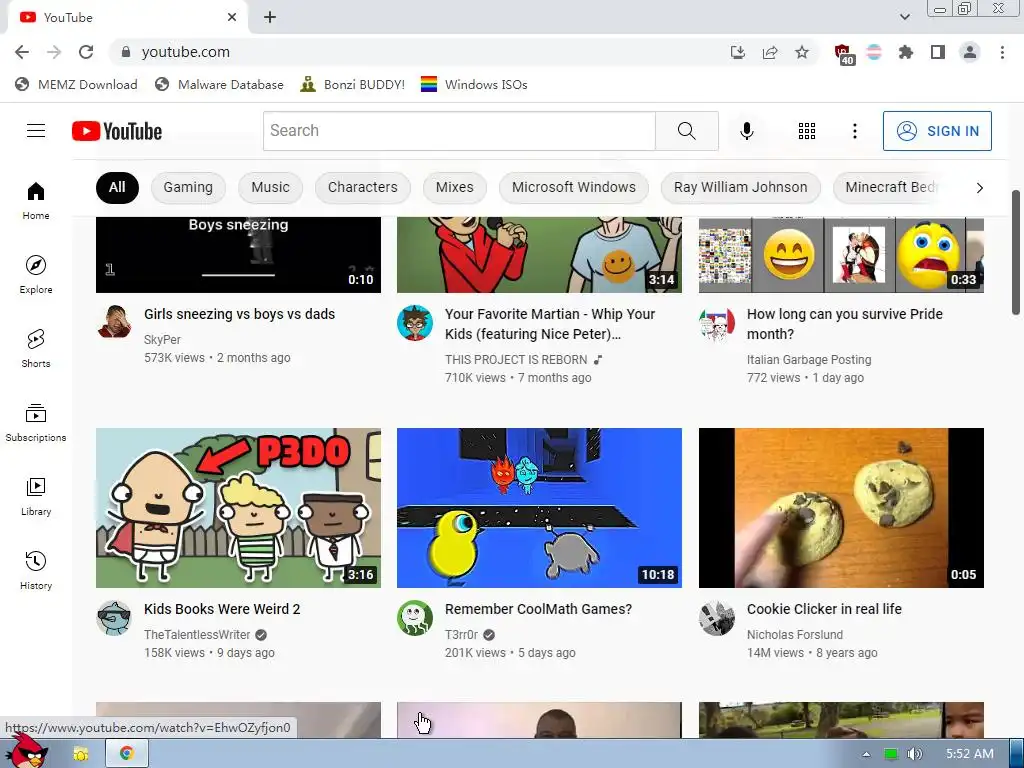Screen dimensions: 1024x768
Task: Click inside the YouTube search field
Action: pos(459,131)
